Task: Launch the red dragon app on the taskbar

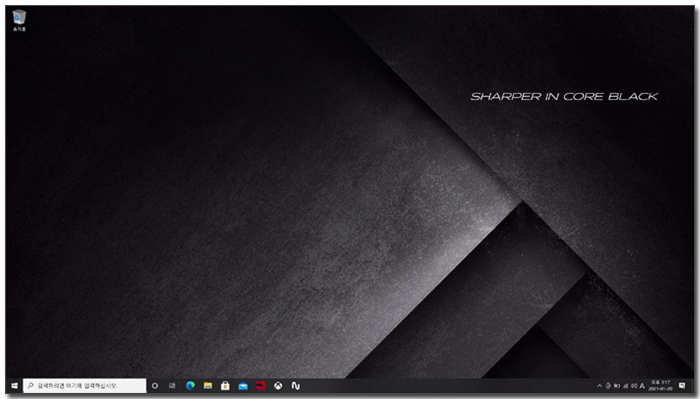Action: (260, 386)
